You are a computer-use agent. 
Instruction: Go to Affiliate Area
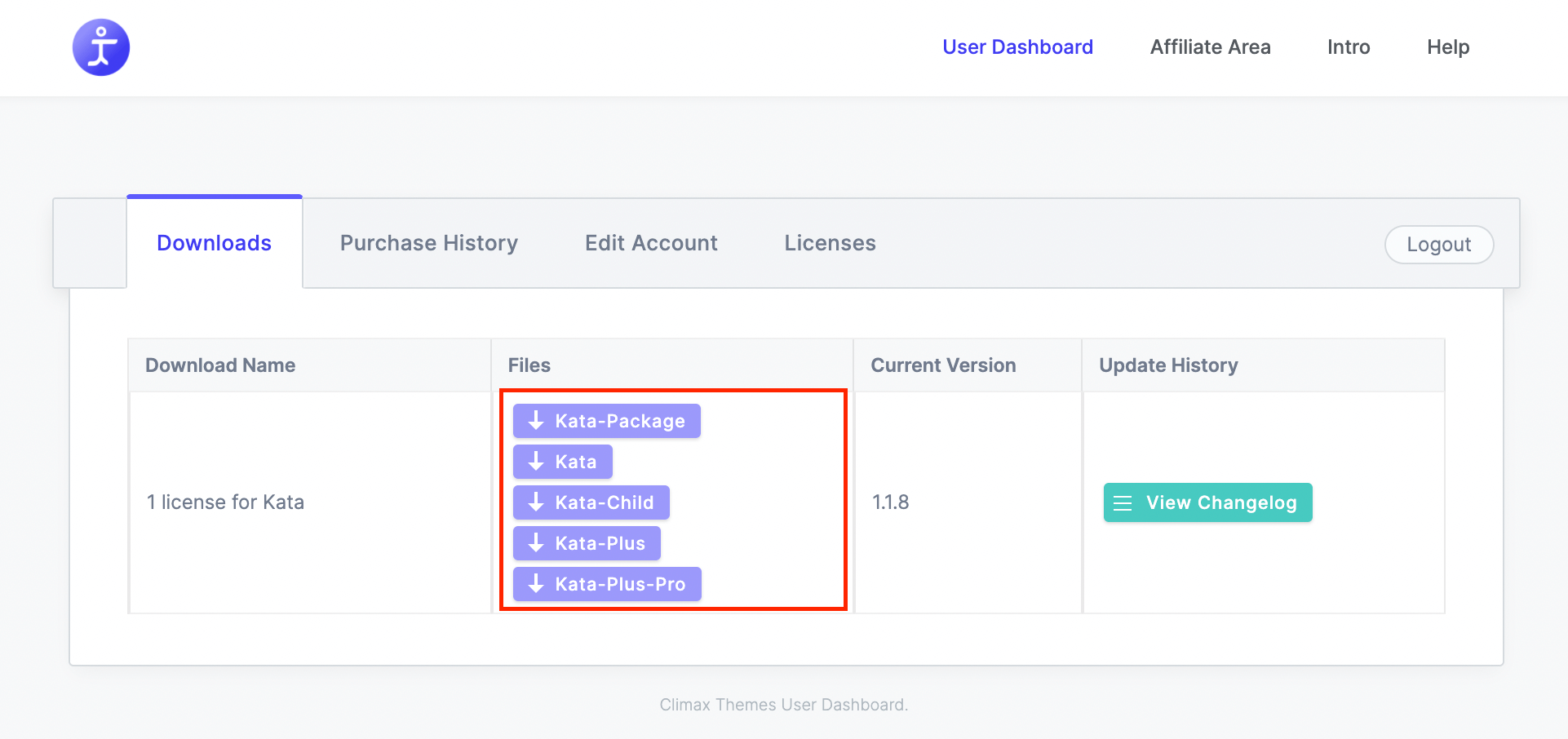click(x=1210, y=47)
